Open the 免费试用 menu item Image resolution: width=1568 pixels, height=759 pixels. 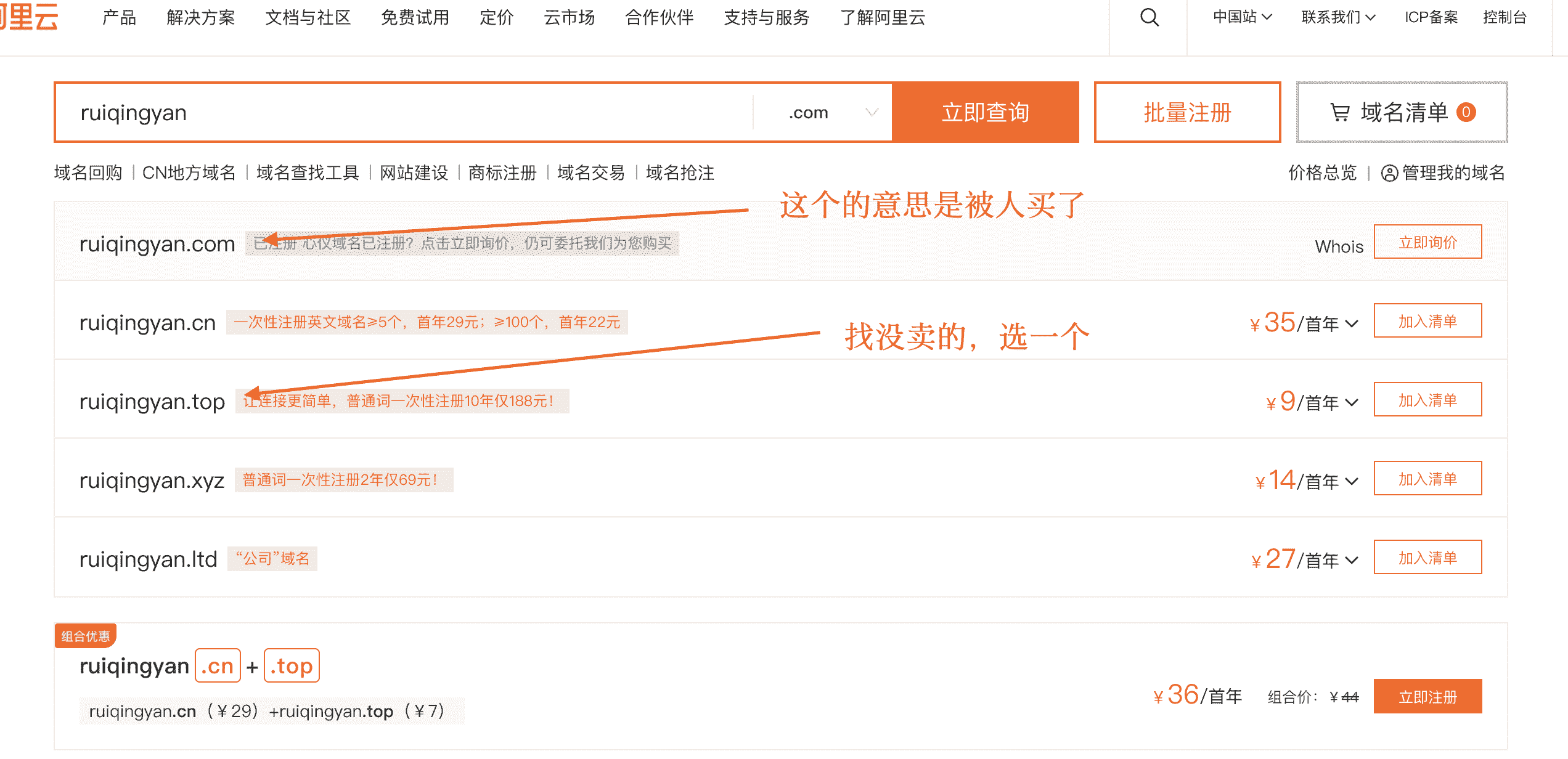click(415, 17)
